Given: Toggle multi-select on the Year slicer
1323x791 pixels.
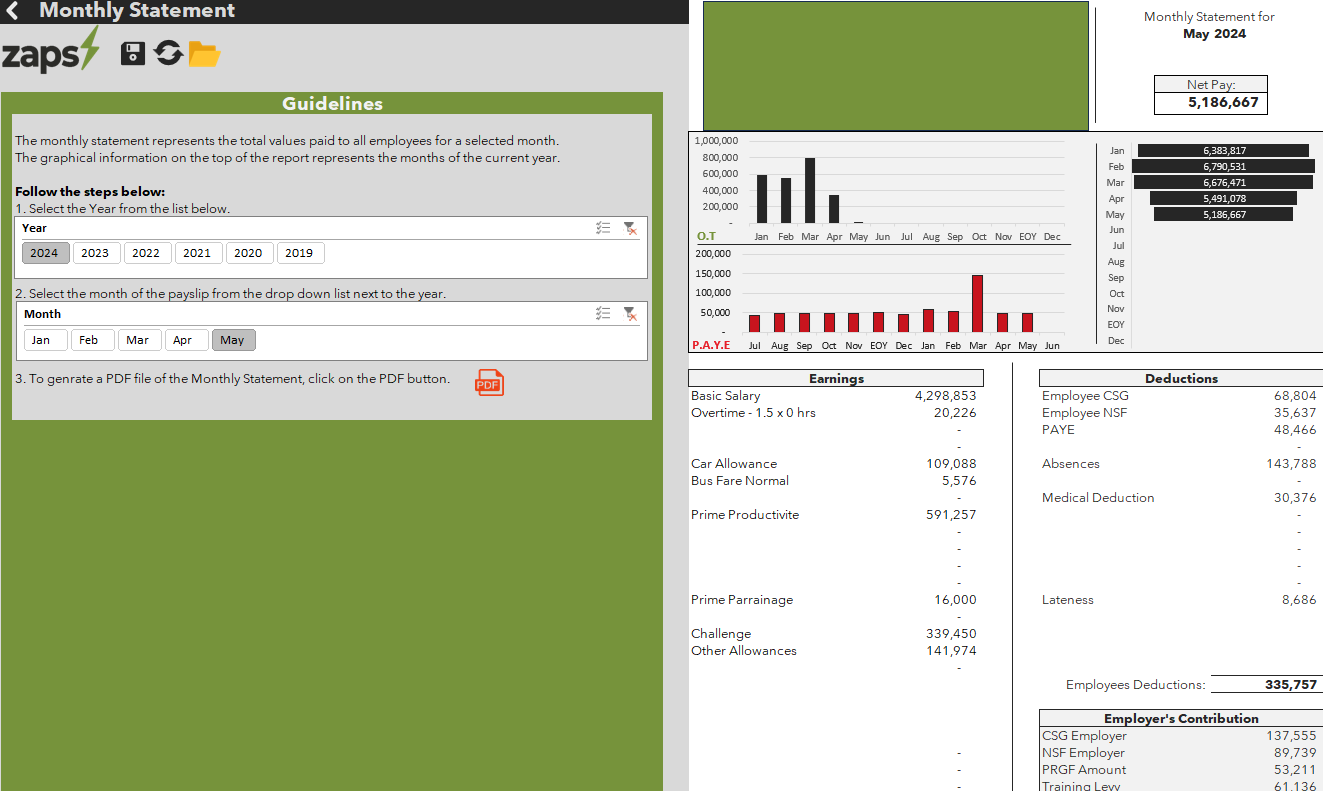Looking at the screenshot, I should click(603, 228).
